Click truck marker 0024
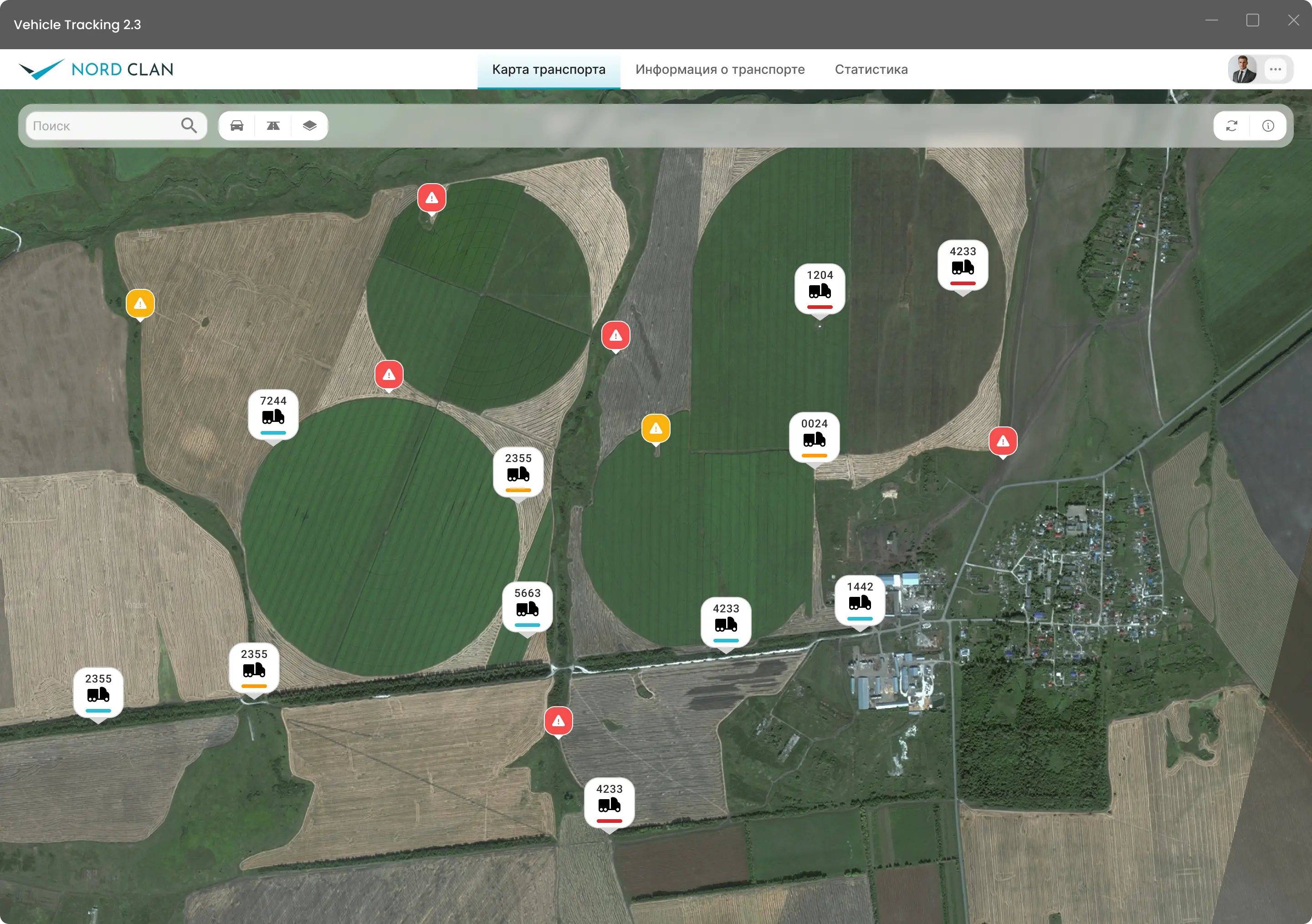1312x924 pixels. 814,439
